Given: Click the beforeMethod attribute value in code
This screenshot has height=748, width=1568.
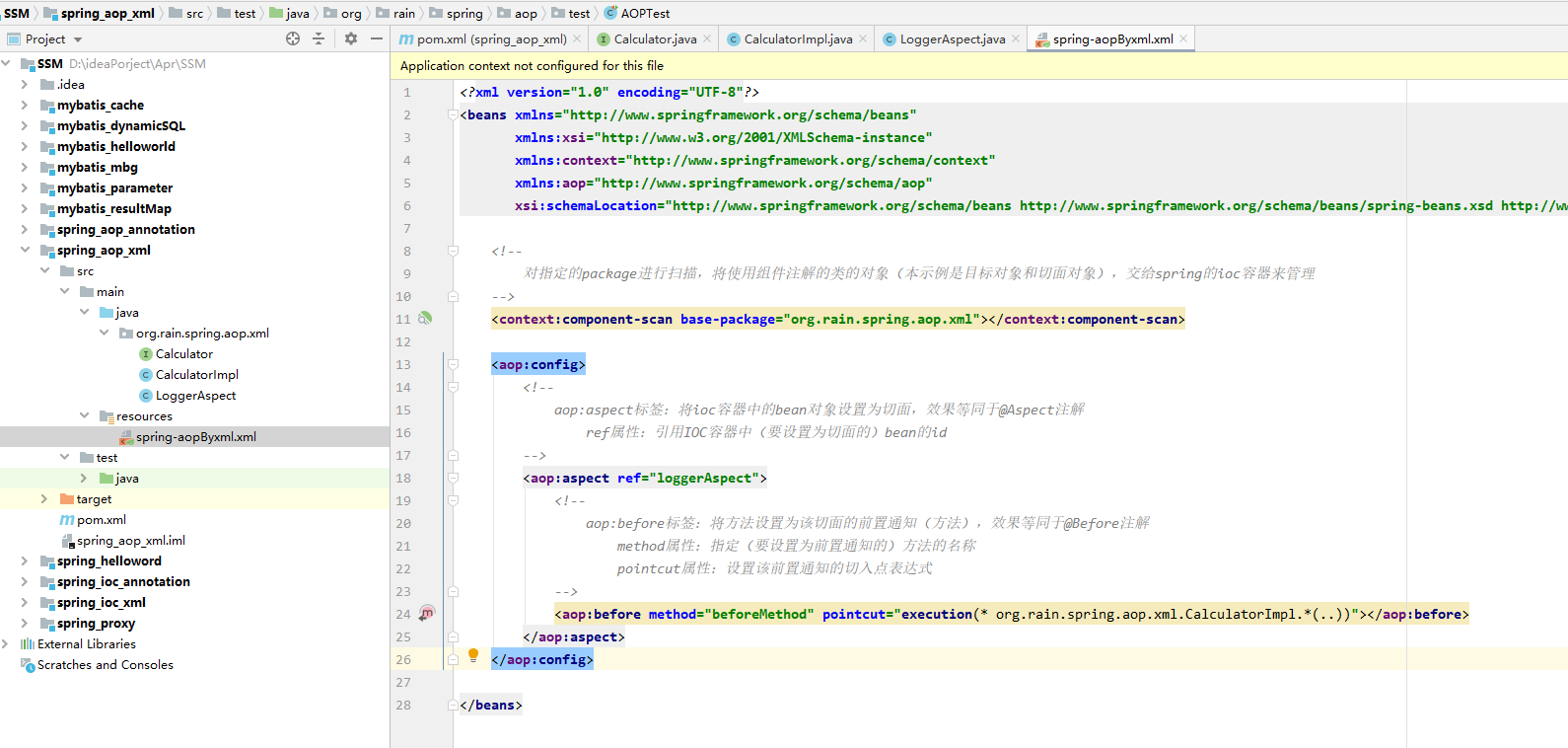Looking at the screenshot, I should (x=759, y=614).
